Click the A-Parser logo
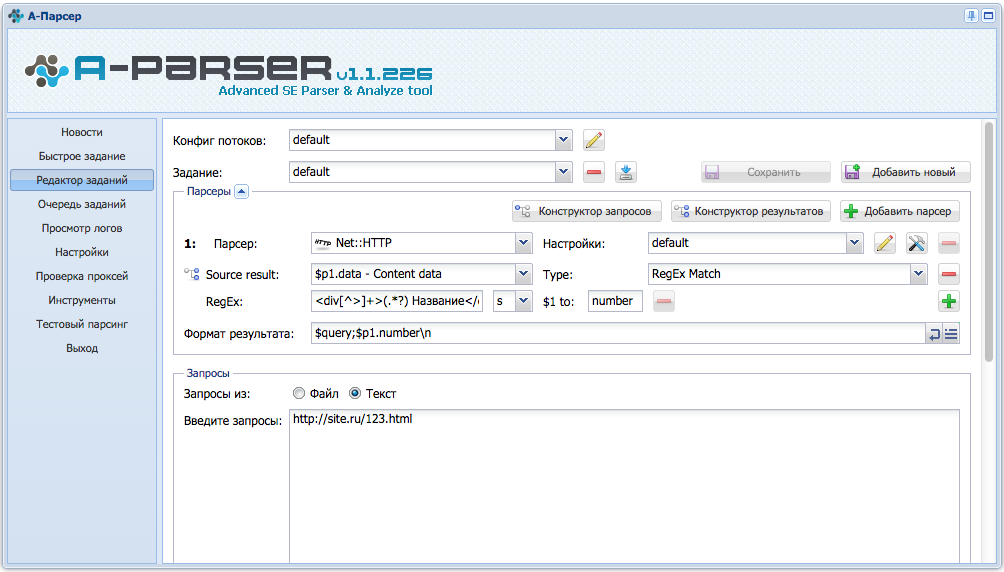 [229, 74]
